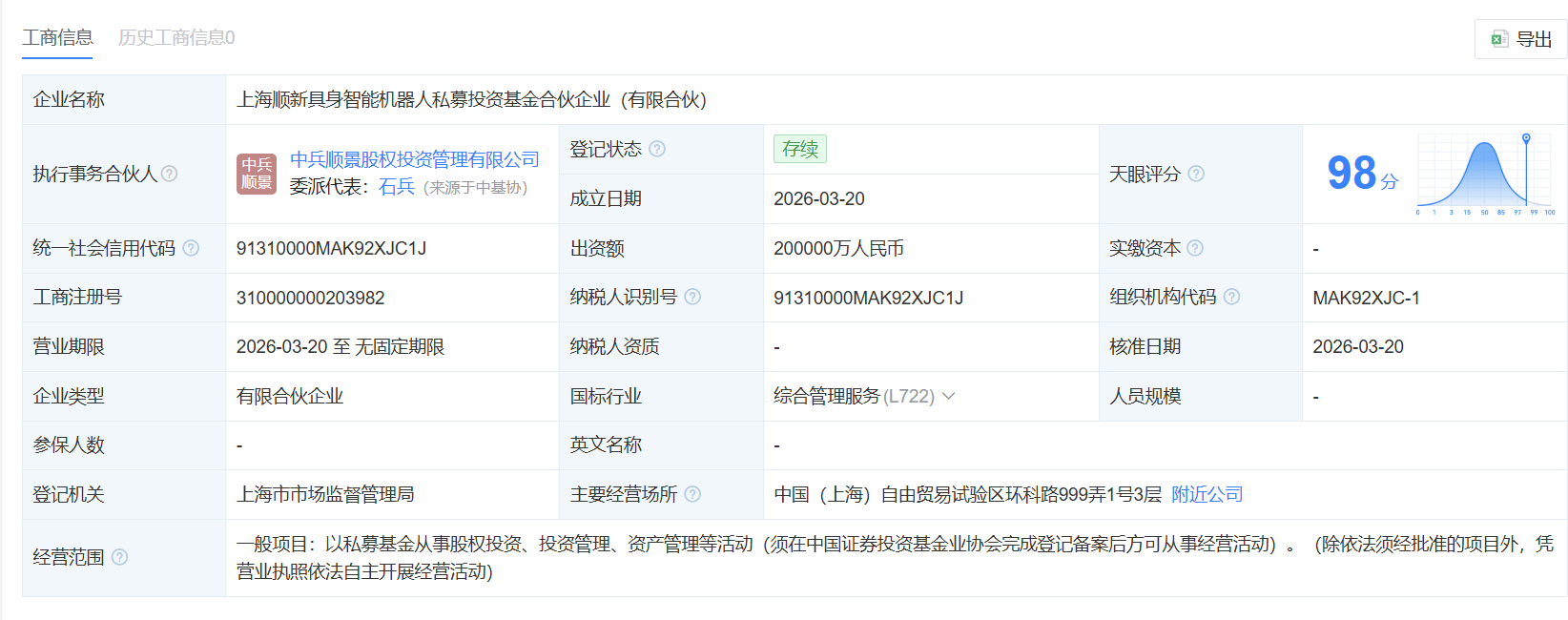Select organization code MAK92XJC-1
Screen dimensions: 1568x620
pos(1366,298)
